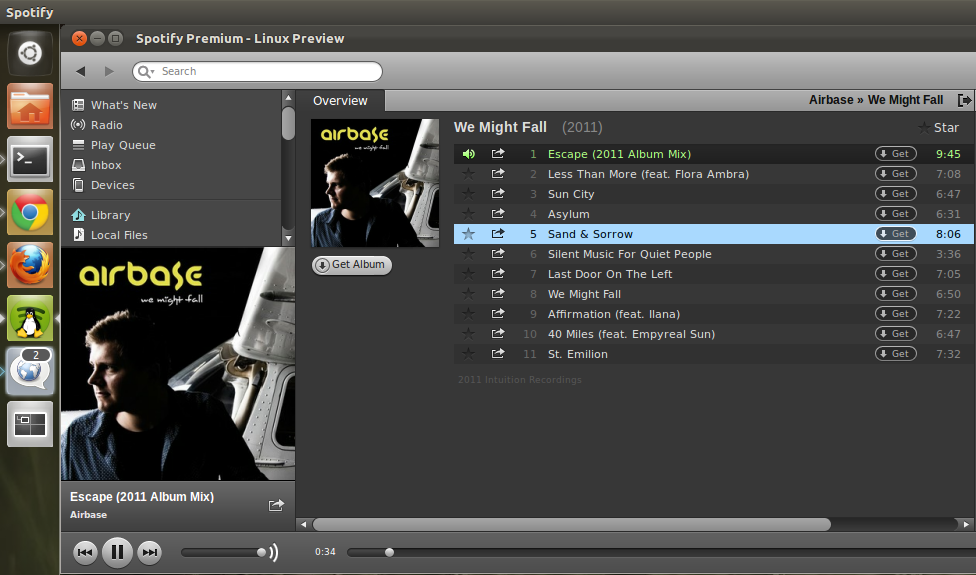Launch Google Chrome from the launcher
Image resolution: width=976 pixels, height=575 pixels.
pyautogui.click(x=30, y=212)
